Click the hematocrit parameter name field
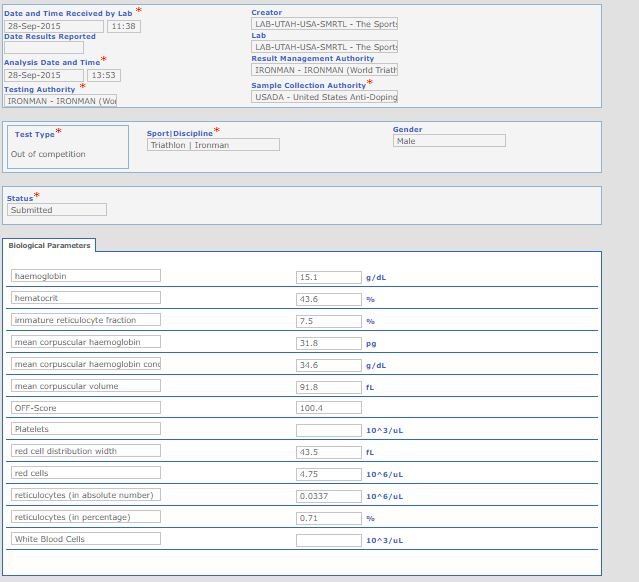 click(x=86, y=298)
